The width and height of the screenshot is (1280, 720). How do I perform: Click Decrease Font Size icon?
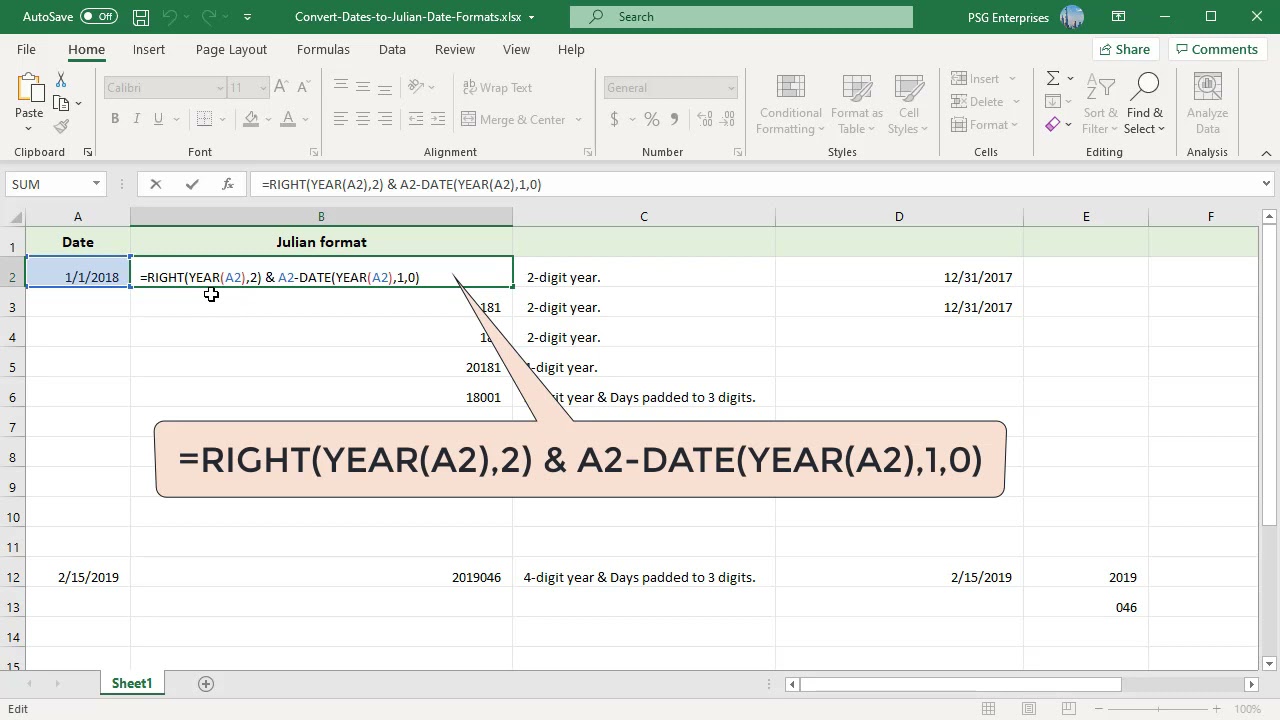(x=302, y=88)
